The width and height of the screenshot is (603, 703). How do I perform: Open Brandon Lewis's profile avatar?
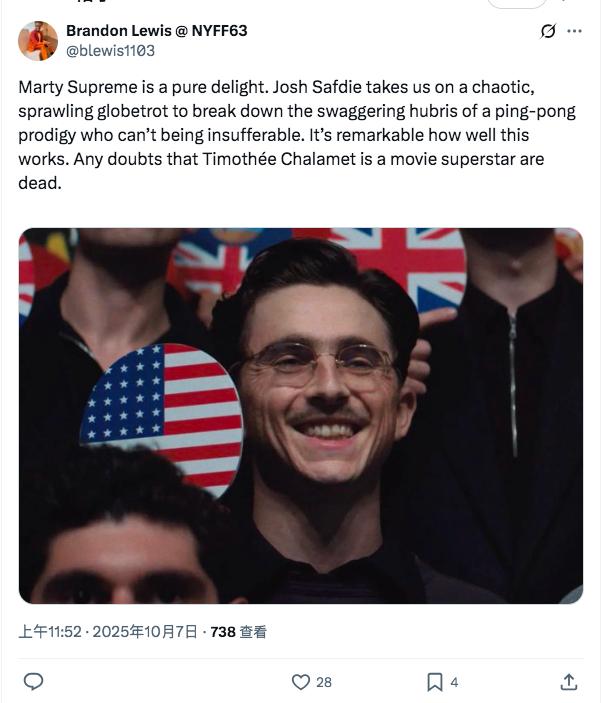(38, 40)
